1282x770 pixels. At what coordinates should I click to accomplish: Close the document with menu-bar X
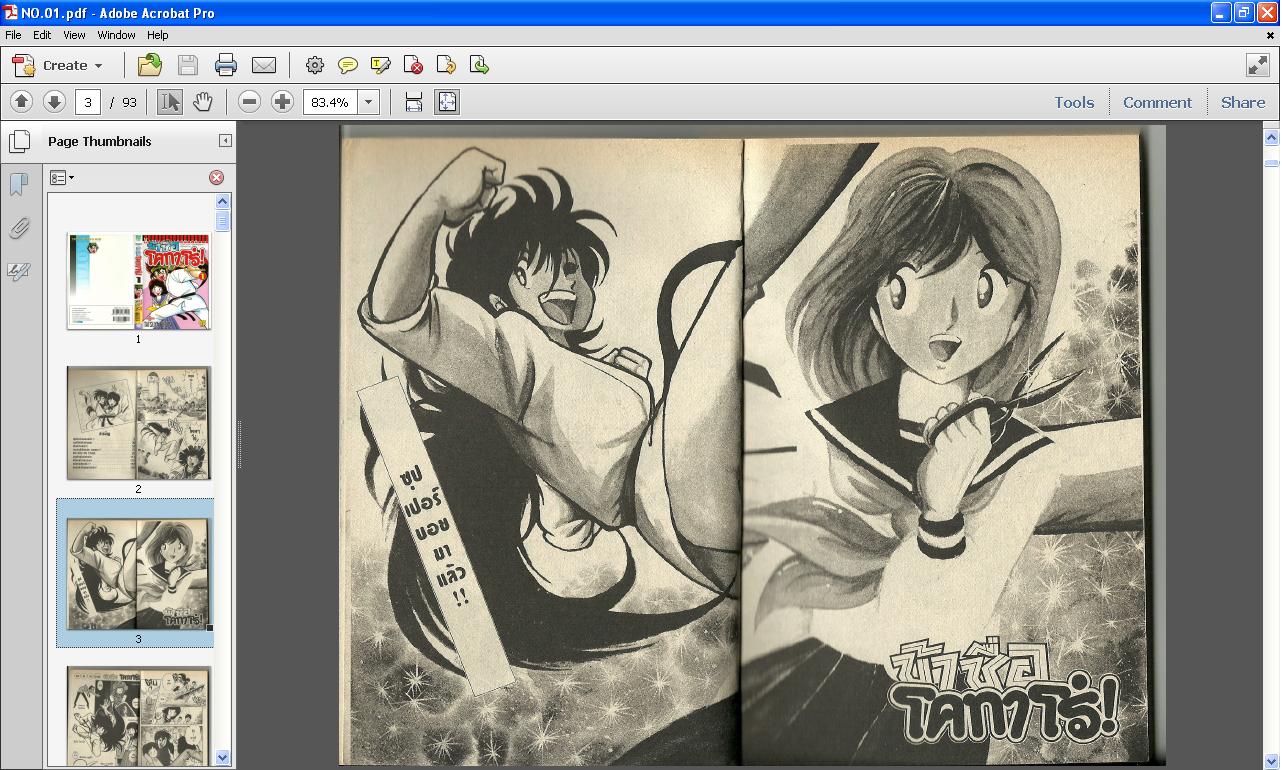coord(1272,35)
